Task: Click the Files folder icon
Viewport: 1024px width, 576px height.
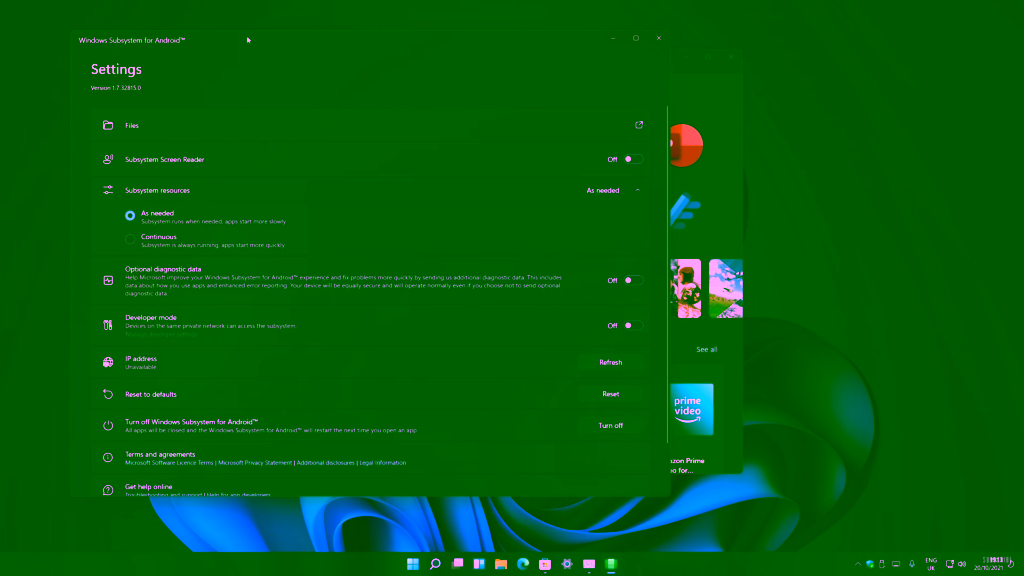Action: [x=108, y=126]
